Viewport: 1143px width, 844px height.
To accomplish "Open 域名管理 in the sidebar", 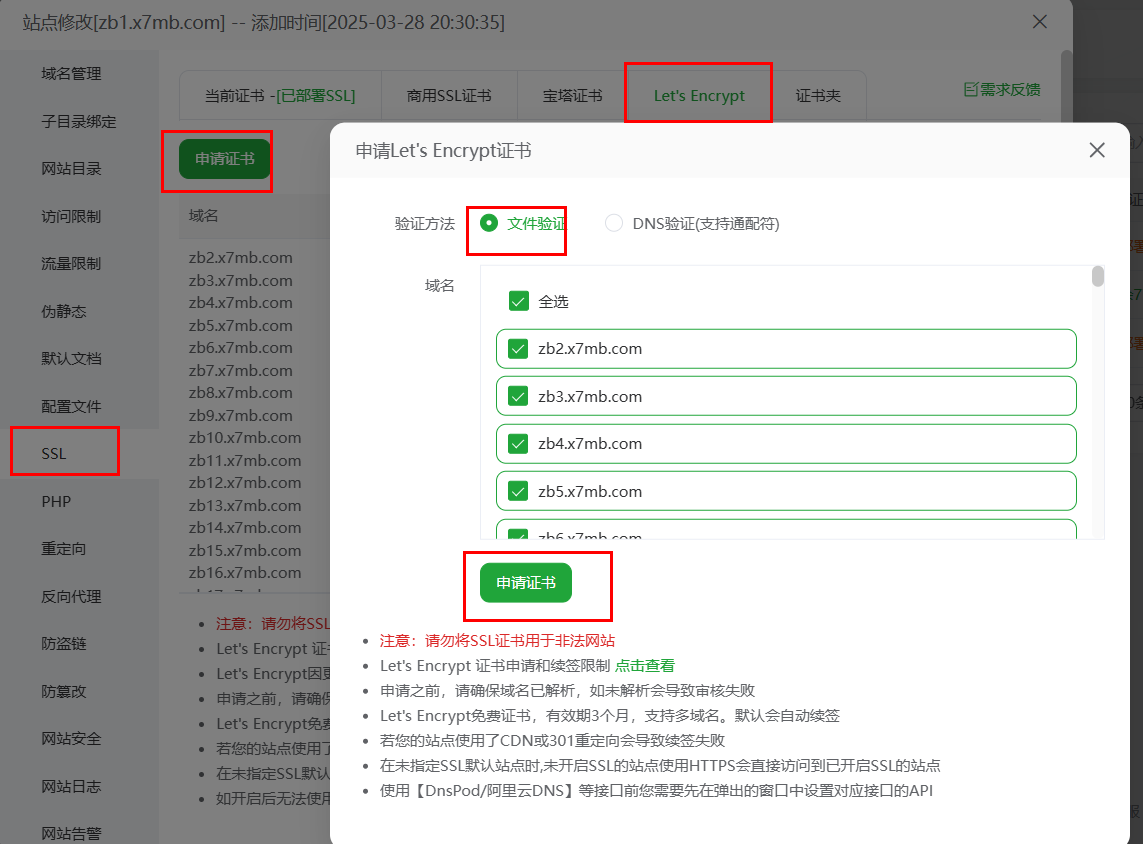I will click(x=71, y=74).
